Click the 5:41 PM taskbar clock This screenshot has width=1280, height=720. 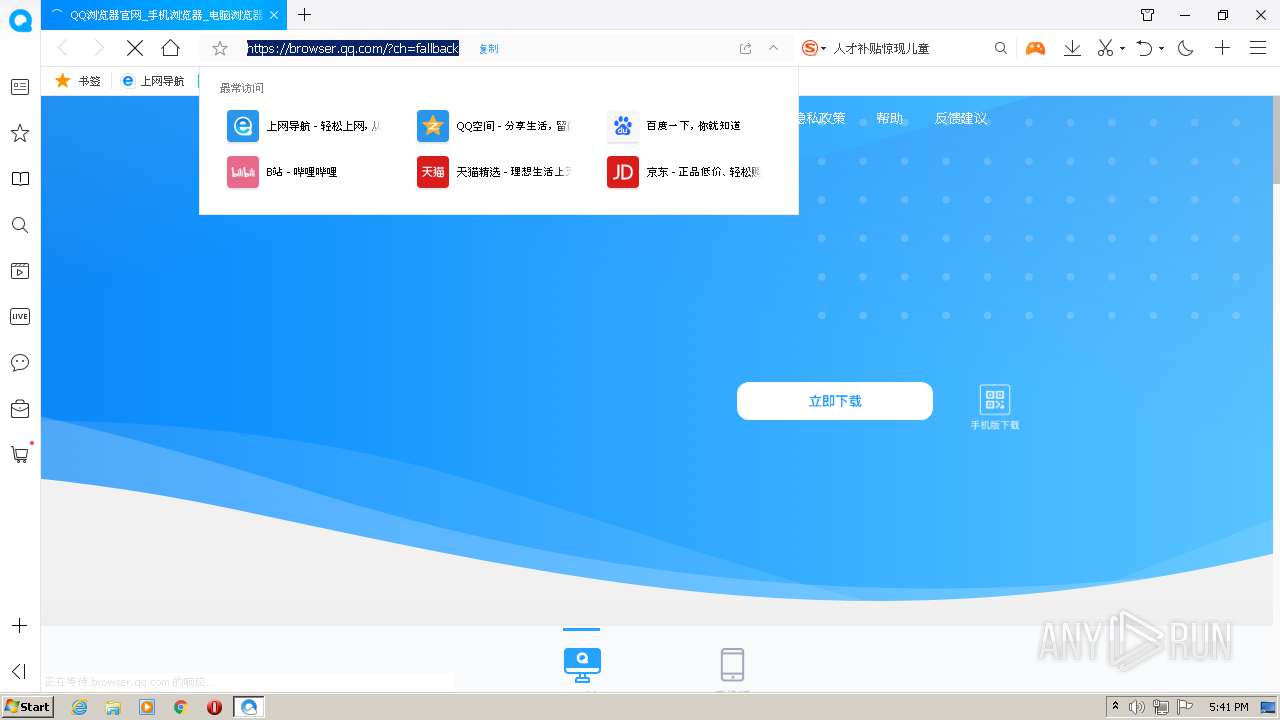(1228, 707)
